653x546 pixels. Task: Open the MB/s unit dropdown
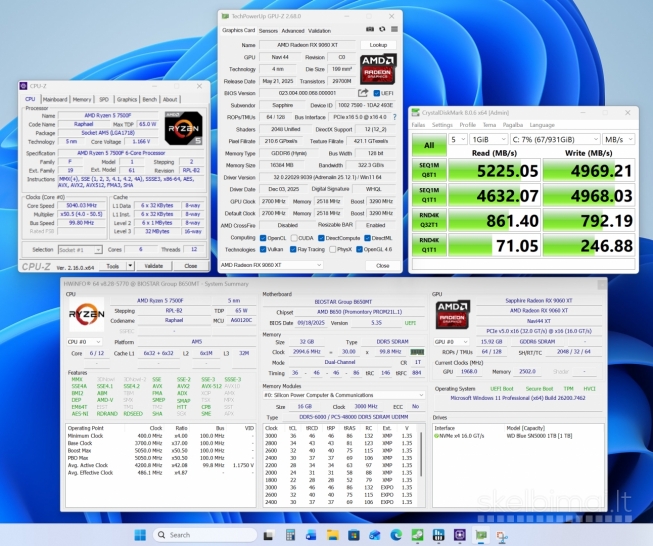point(618,139)
